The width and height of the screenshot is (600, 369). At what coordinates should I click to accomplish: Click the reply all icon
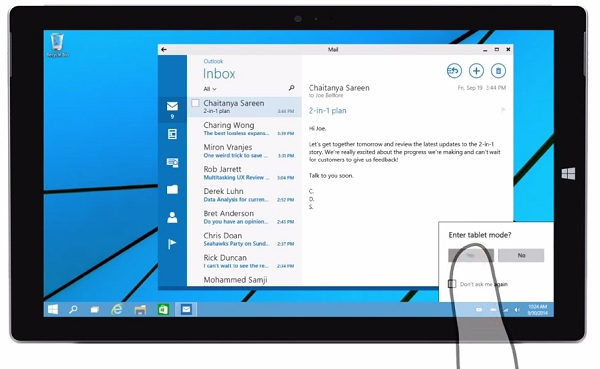tap(454, 71)
